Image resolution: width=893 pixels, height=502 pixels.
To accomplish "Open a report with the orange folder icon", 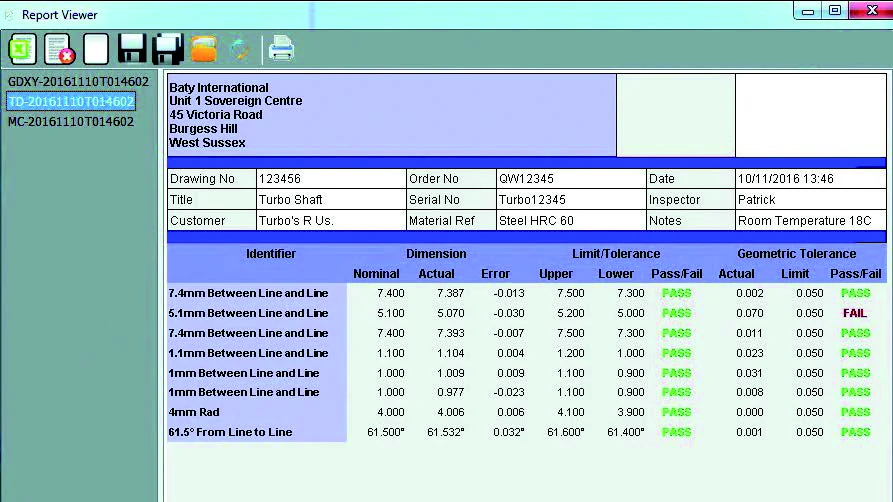I will coord(204,49).
